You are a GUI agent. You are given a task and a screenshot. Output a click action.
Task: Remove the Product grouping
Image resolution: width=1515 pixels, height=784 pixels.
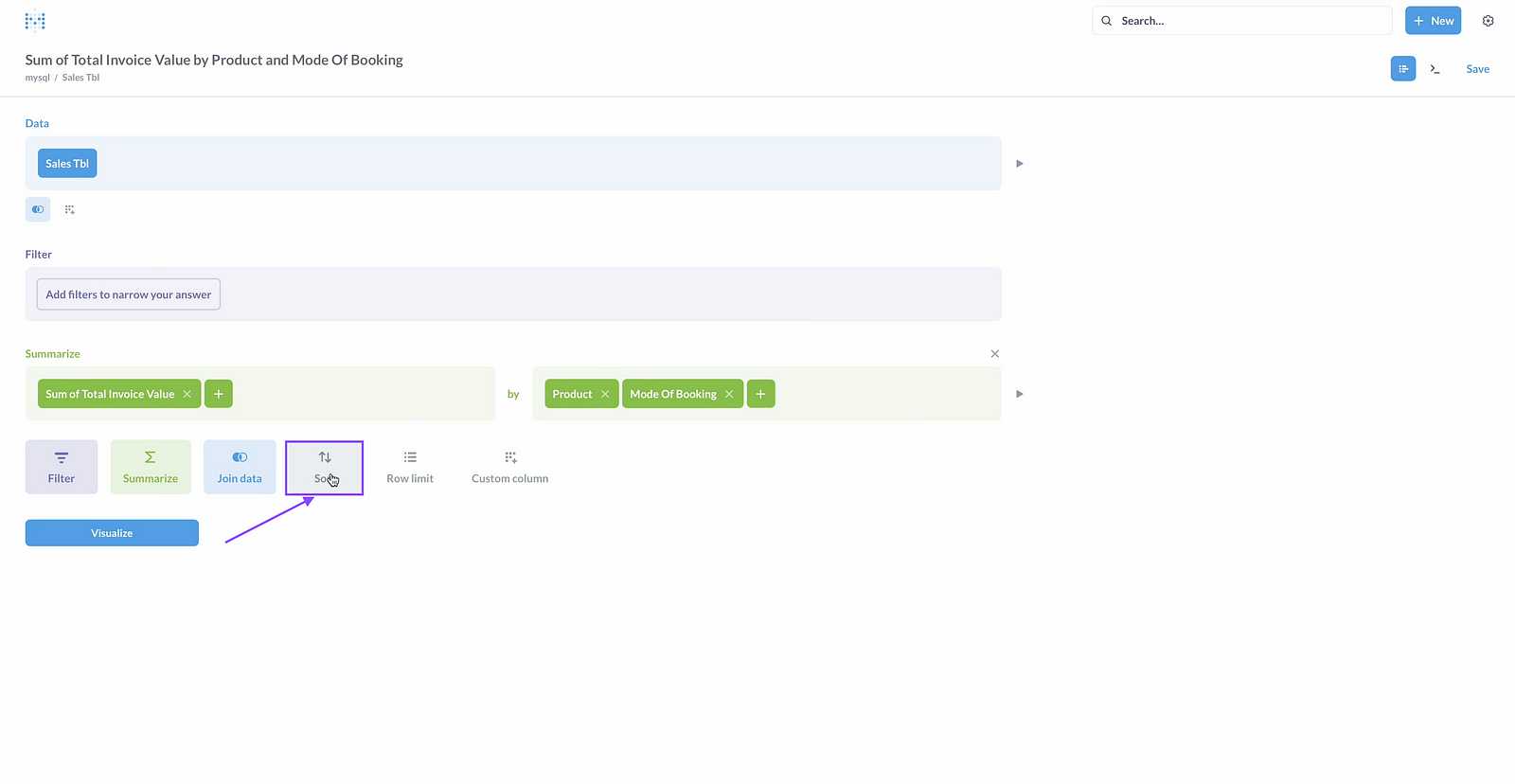pos(605,394)
